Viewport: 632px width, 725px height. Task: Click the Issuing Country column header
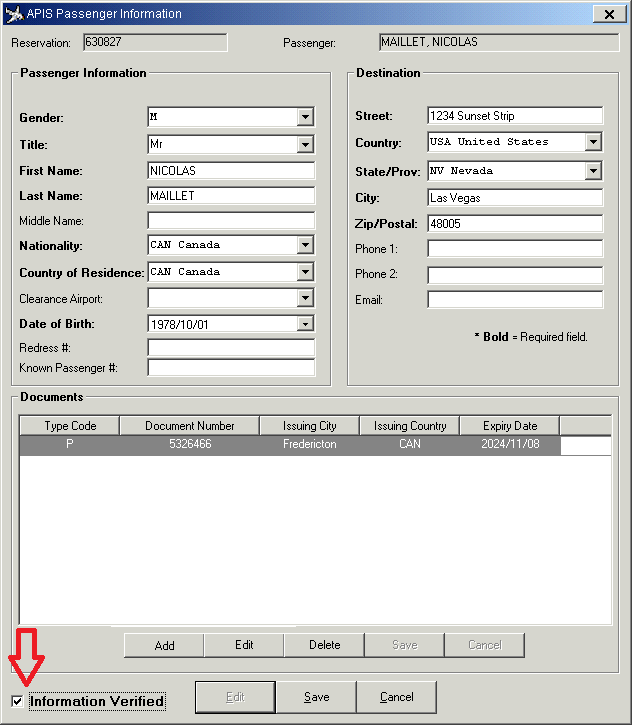tap(410, 426)
